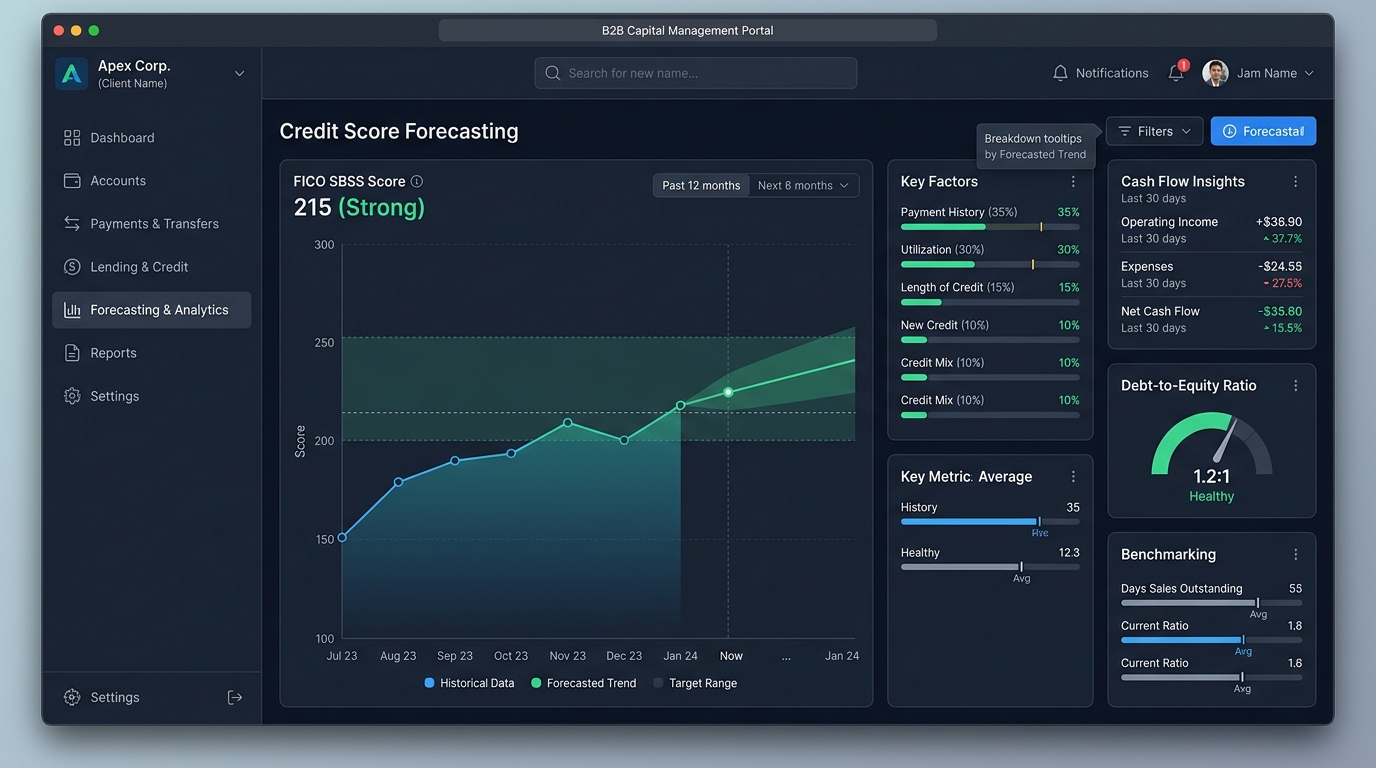Open Cash Flow Insights options menu
The height and width of the screenshot is (768, 1376).
[1295, 182]
